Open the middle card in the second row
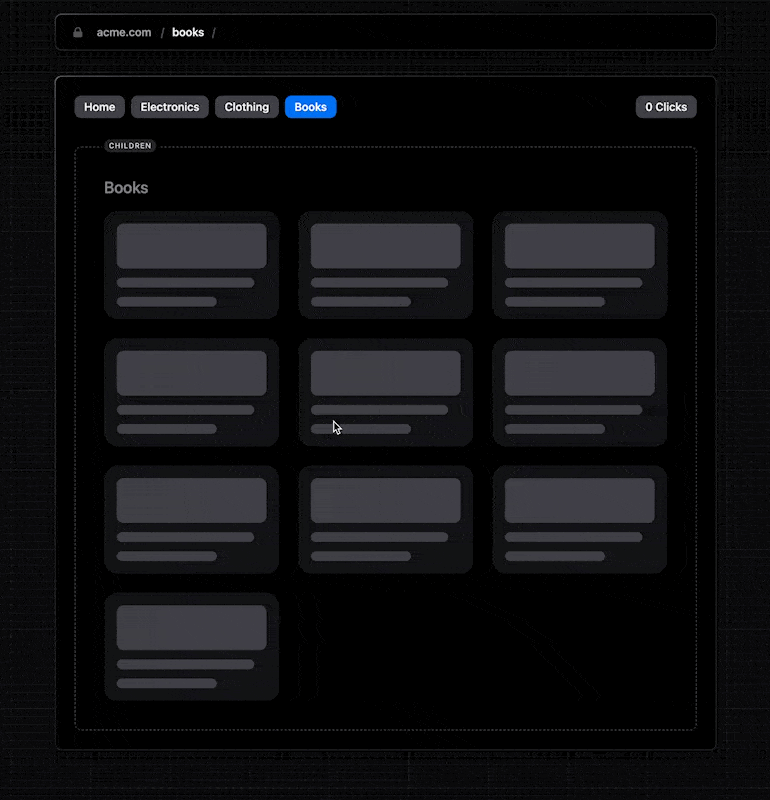 tap(385, 392)
